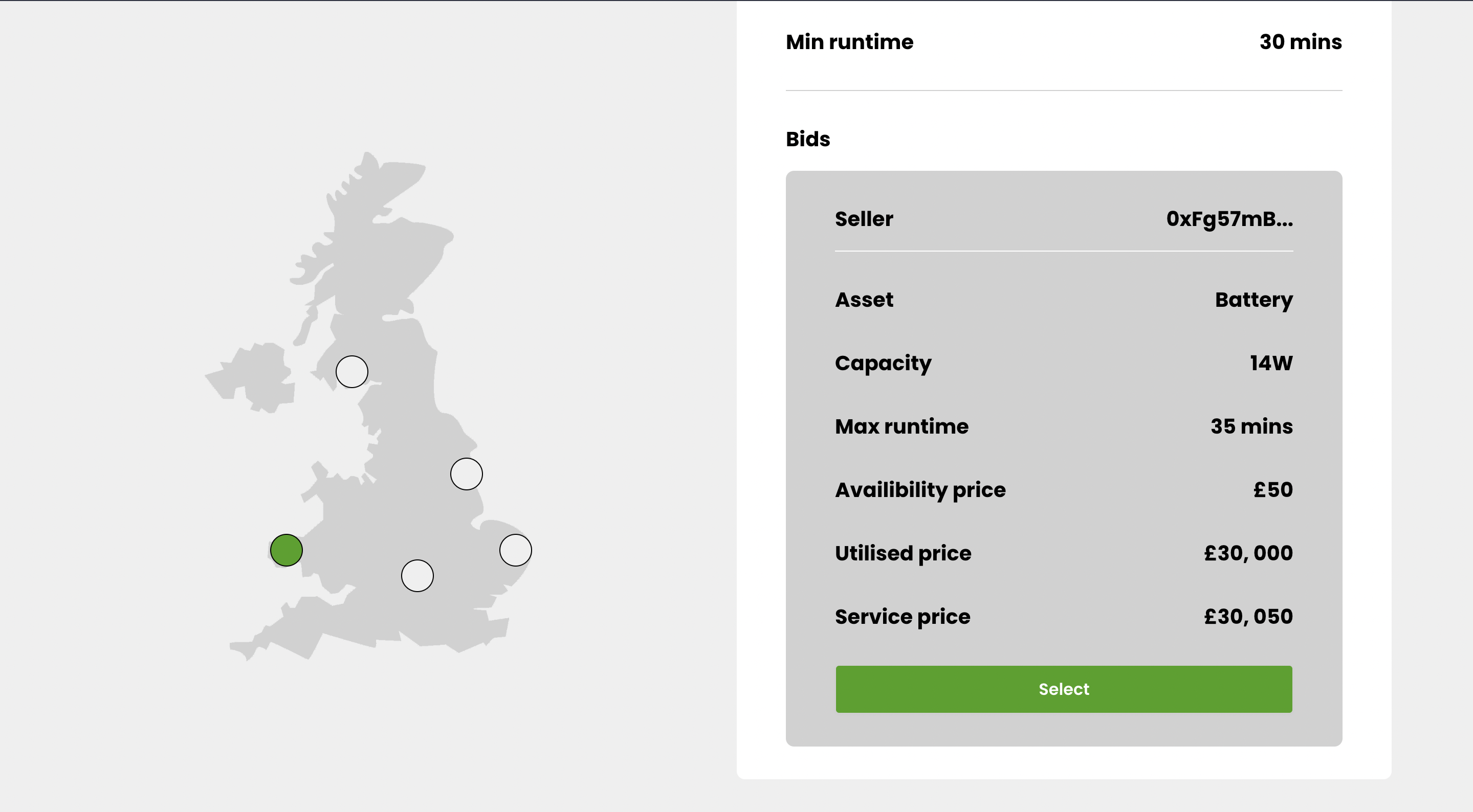Select the white marker in southern England

pyautogui.click(x=417, y=576)
